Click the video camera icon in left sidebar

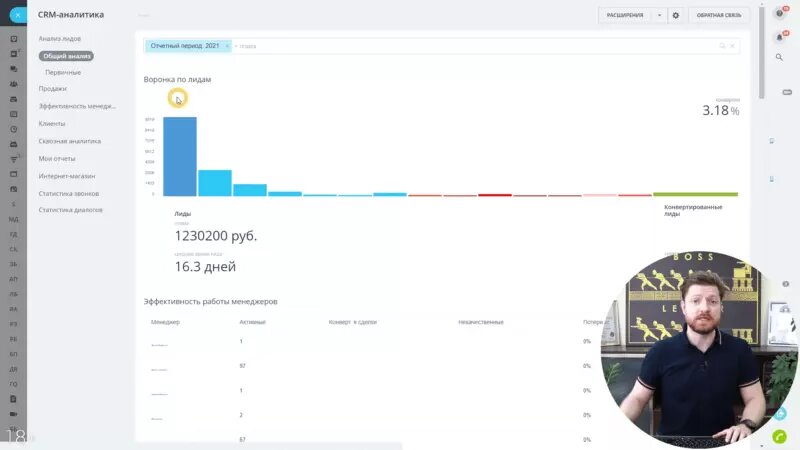coord(14,414)
